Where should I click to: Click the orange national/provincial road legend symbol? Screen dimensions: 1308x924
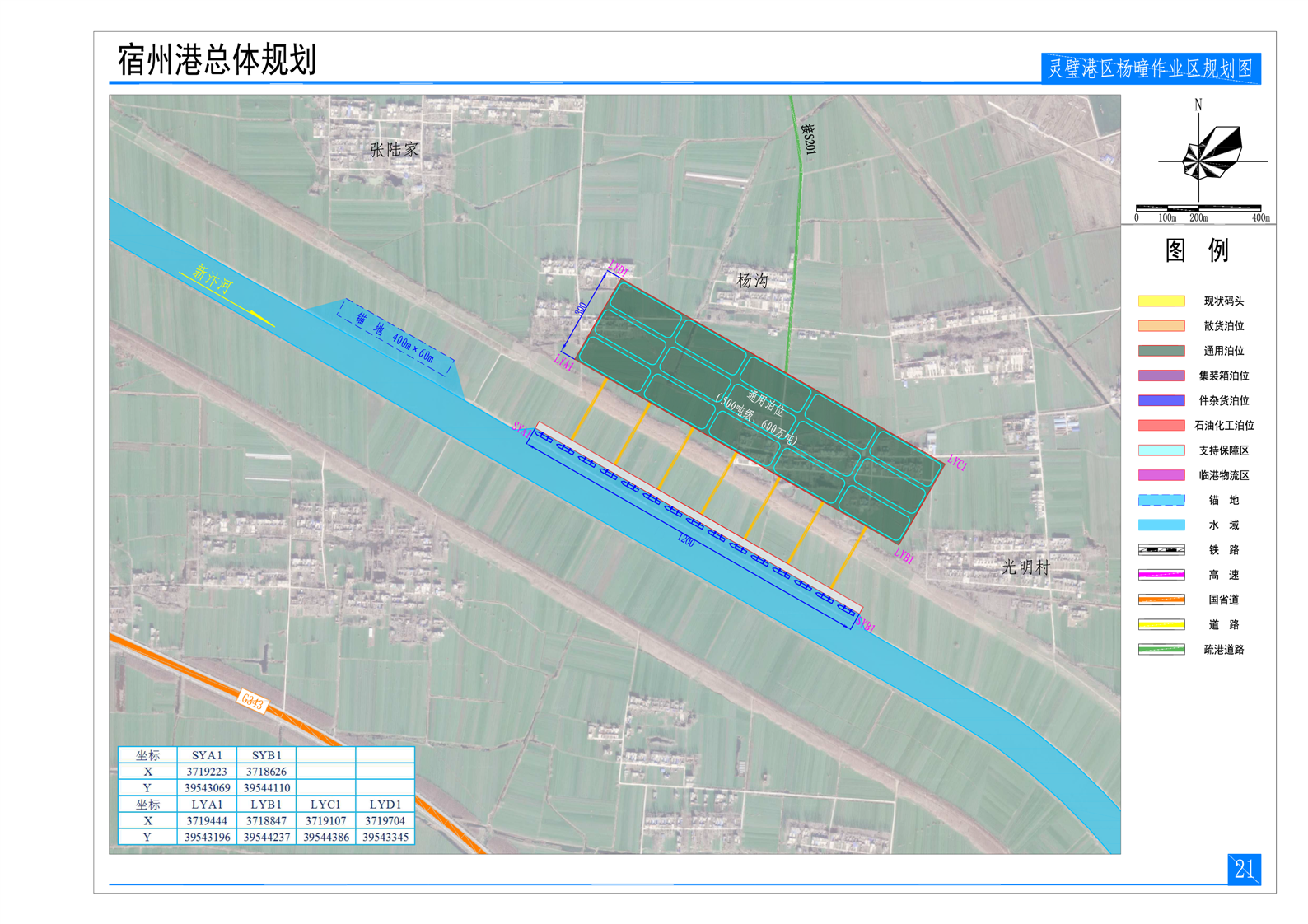click(x=1161, y=600)
